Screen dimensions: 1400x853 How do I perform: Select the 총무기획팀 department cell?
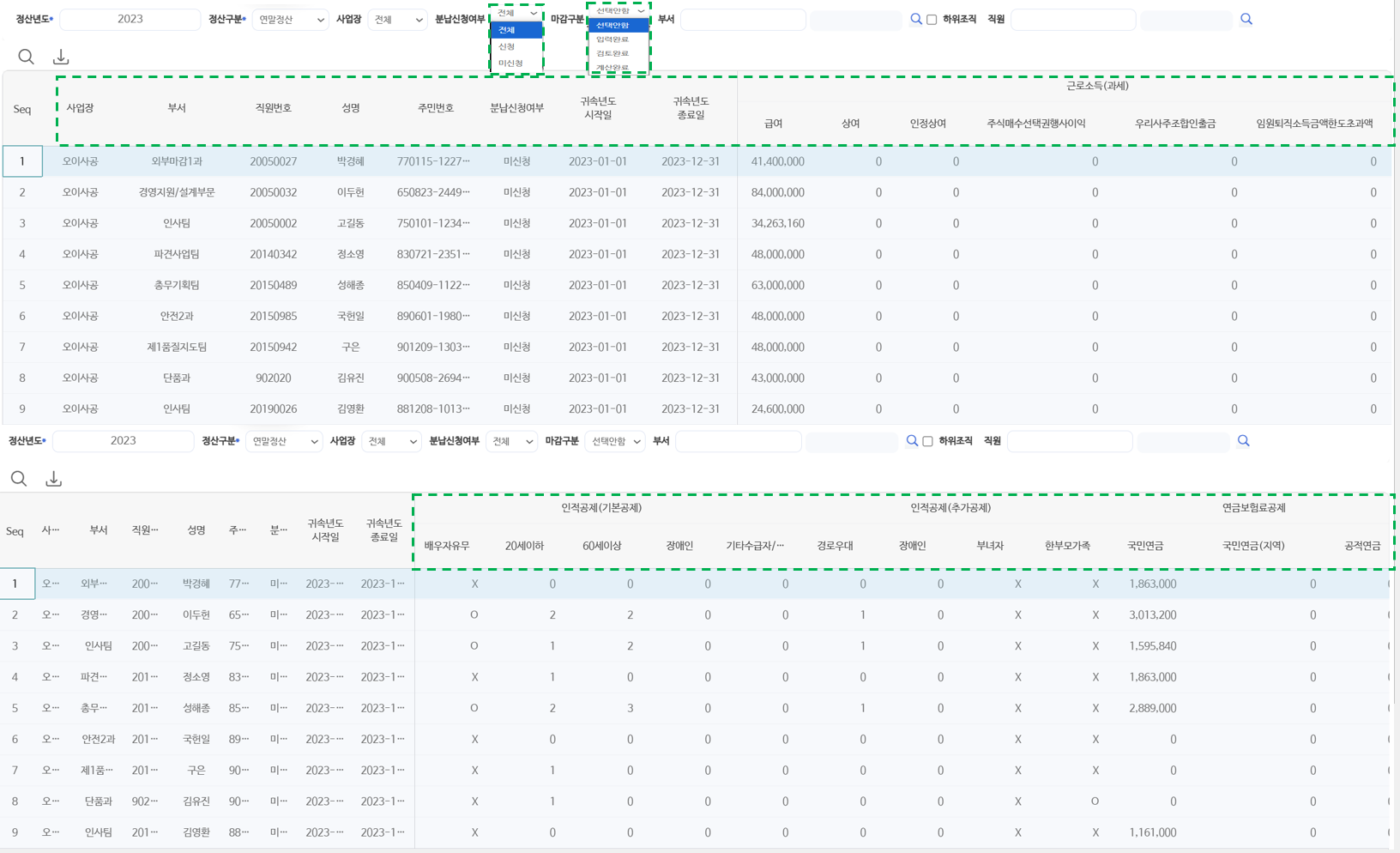pyautogui.click(x=177, y=285)
